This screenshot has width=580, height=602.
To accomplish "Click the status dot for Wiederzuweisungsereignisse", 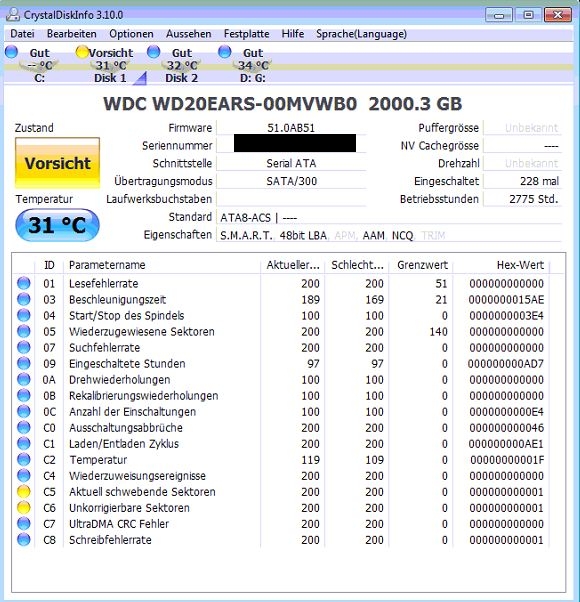I will pyautogui.click(x=23, y=476).
